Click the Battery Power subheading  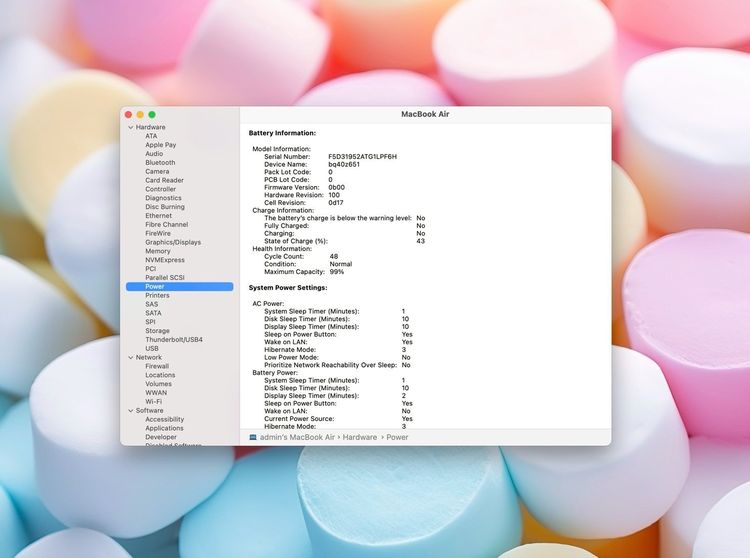point(275,373)
